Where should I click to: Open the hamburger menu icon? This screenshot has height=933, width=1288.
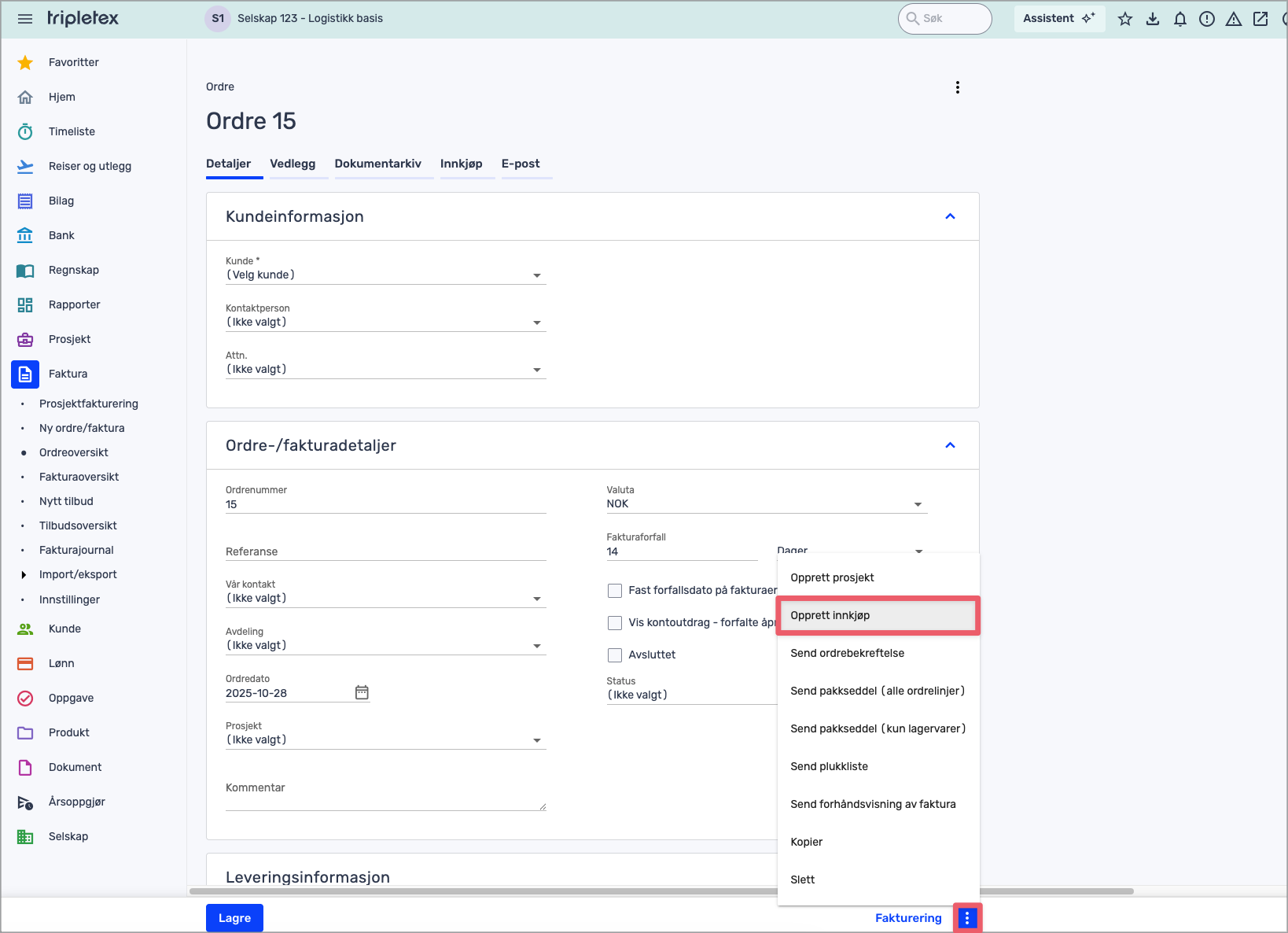click(x=25, y=19)
